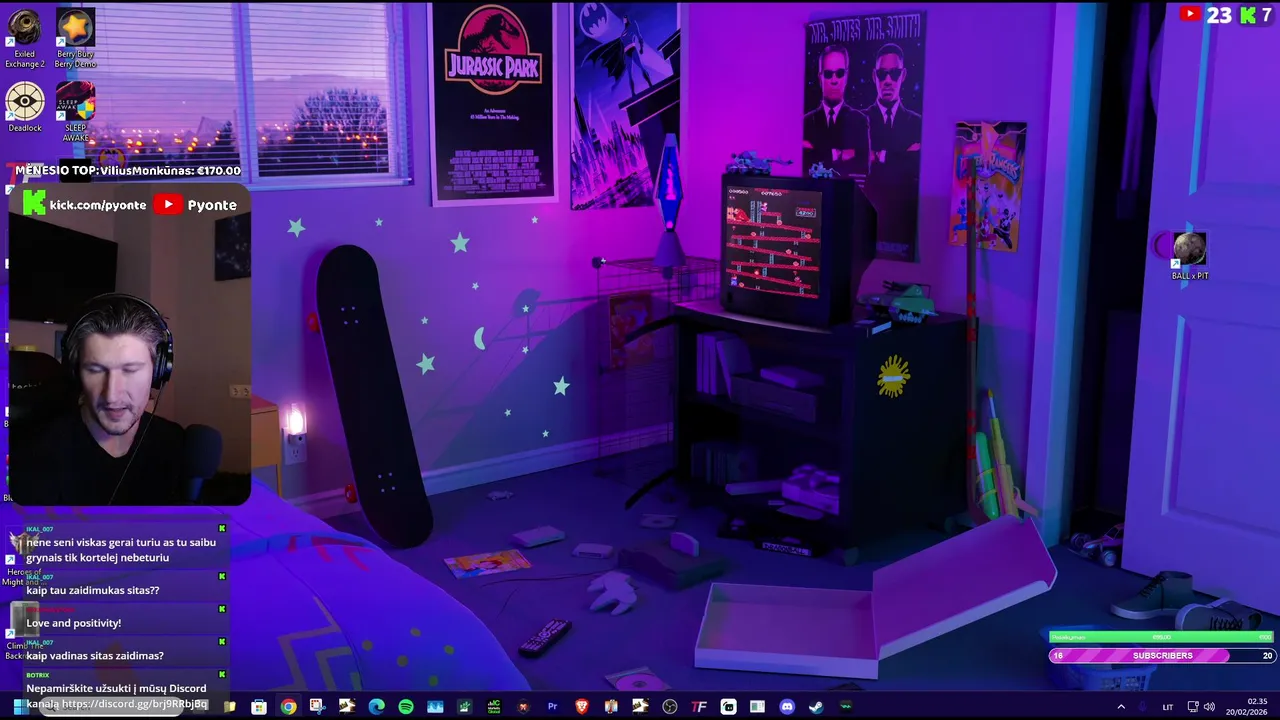Viewport: 1280px width, 720px height.
Task: Click the 'kaip tau zaidimukas sitas??' chat message
Action: pyautogui.click(x=92, y=590)
